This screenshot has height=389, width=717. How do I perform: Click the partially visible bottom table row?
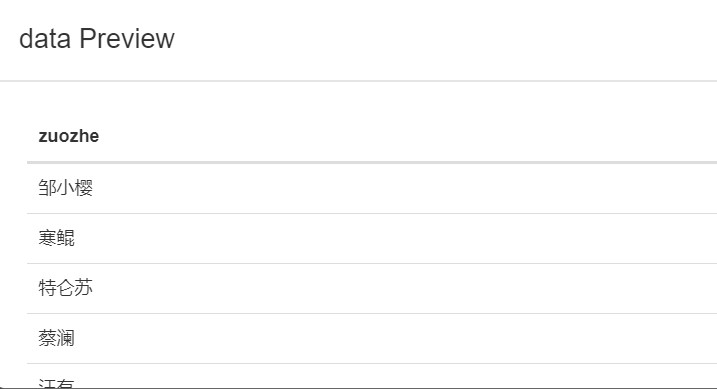click(x=372, y=376)
